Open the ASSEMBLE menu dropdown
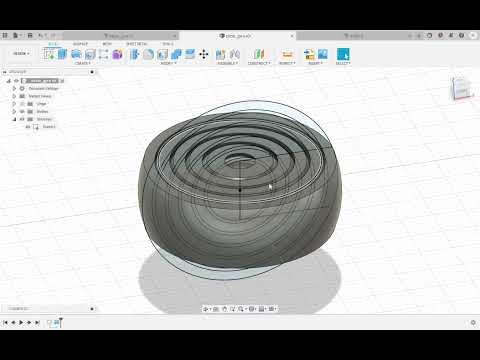Image resolution: width=480 pixels, height=360 pixels. point(228,63)
